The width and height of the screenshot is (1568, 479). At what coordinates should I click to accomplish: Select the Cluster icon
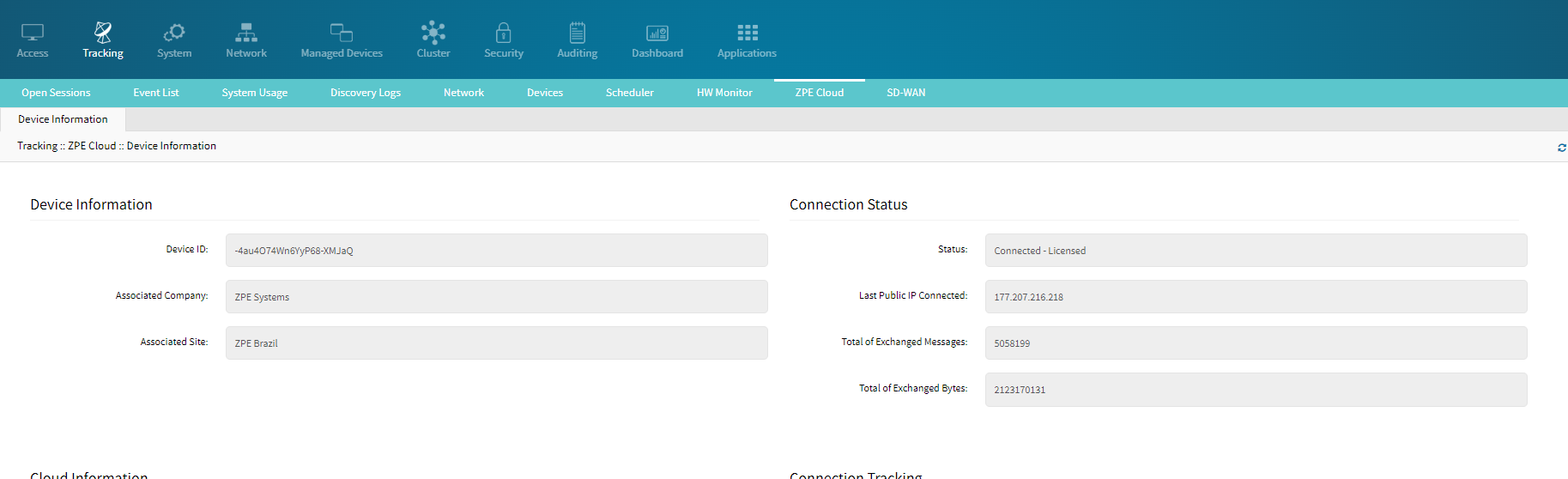tap(433, 33)
